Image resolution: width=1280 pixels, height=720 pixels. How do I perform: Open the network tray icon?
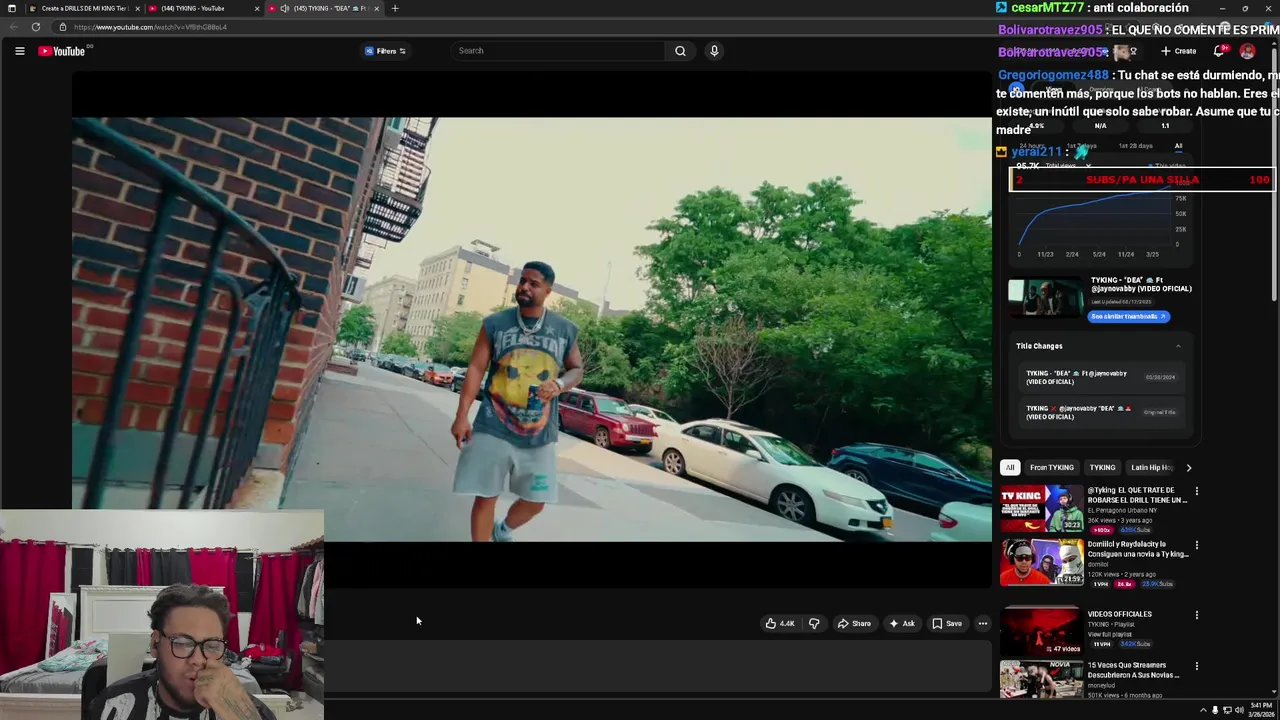[x=1227, y=710]
